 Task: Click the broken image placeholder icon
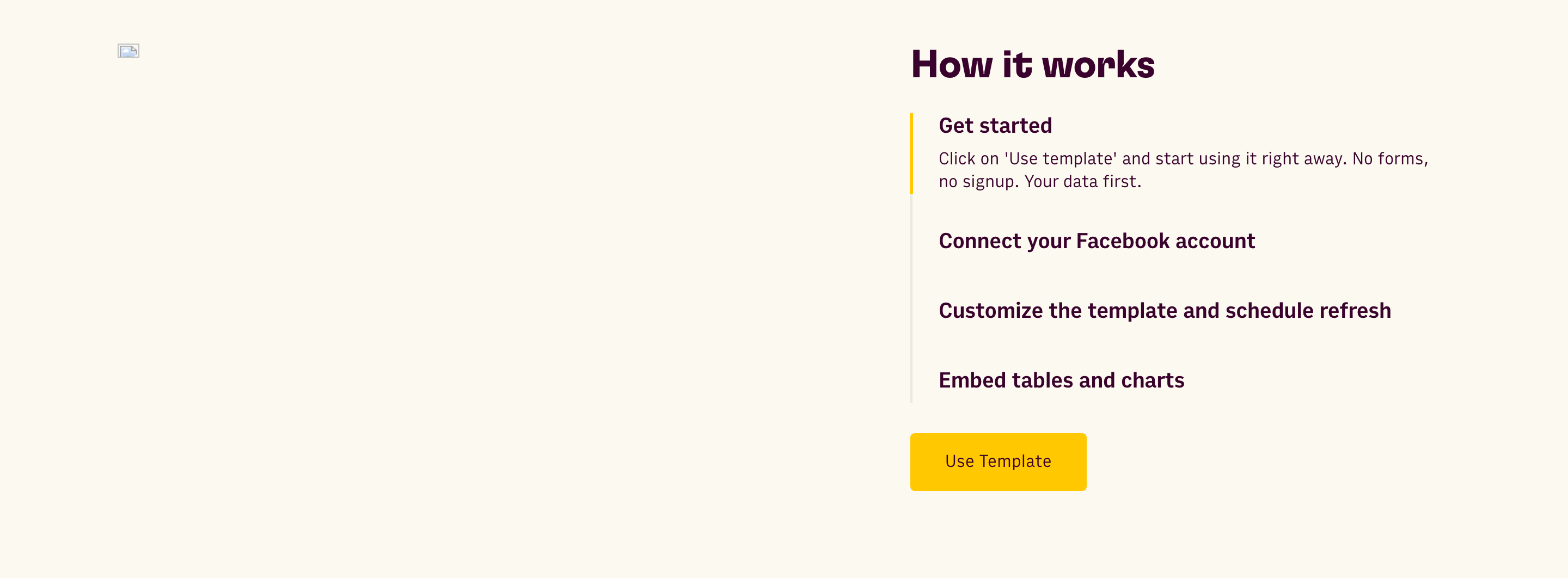[128, 51]
